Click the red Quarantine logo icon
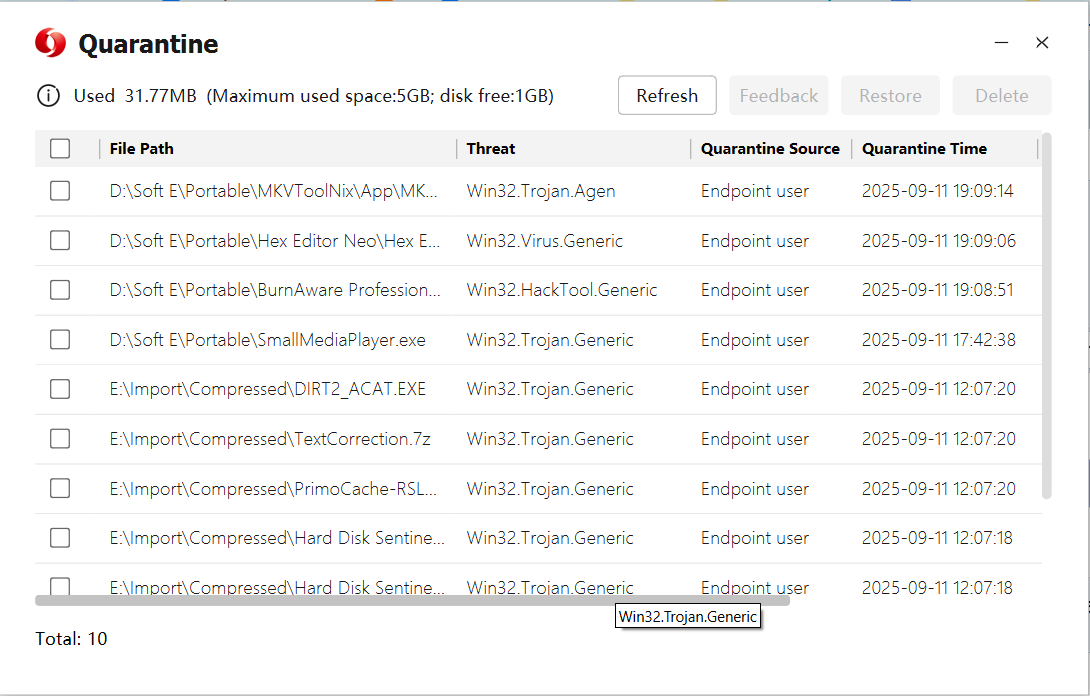Image resolution: width=1090 pixels, height=696 pixels. pos(50,43)
